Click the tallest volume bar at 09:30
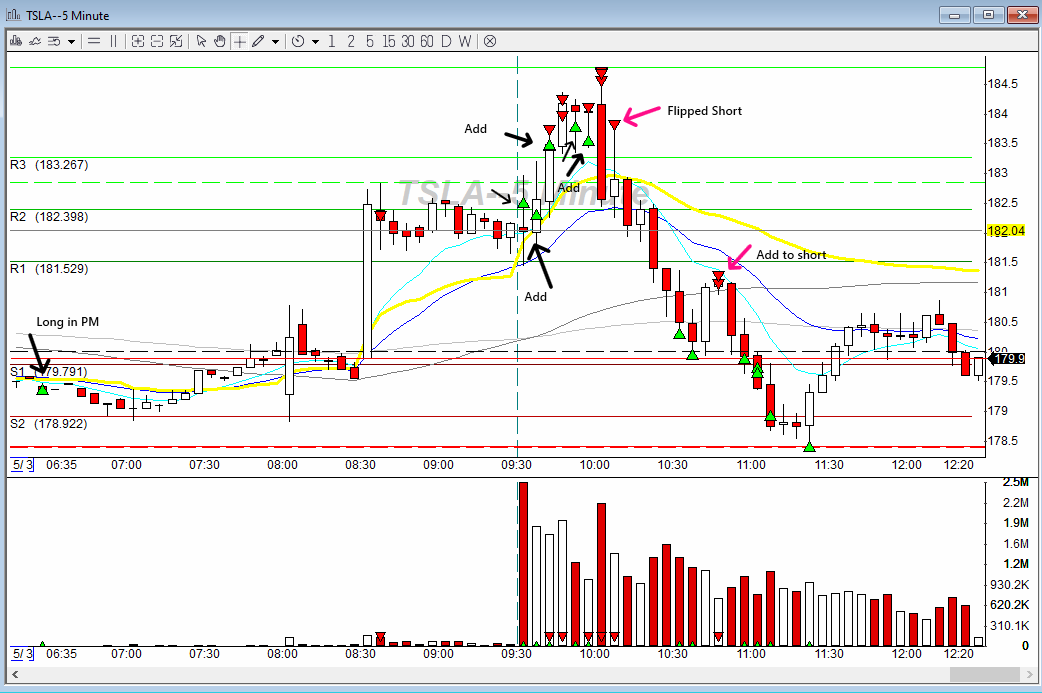The image size is (1042, 693). click(x=524, y=564)
